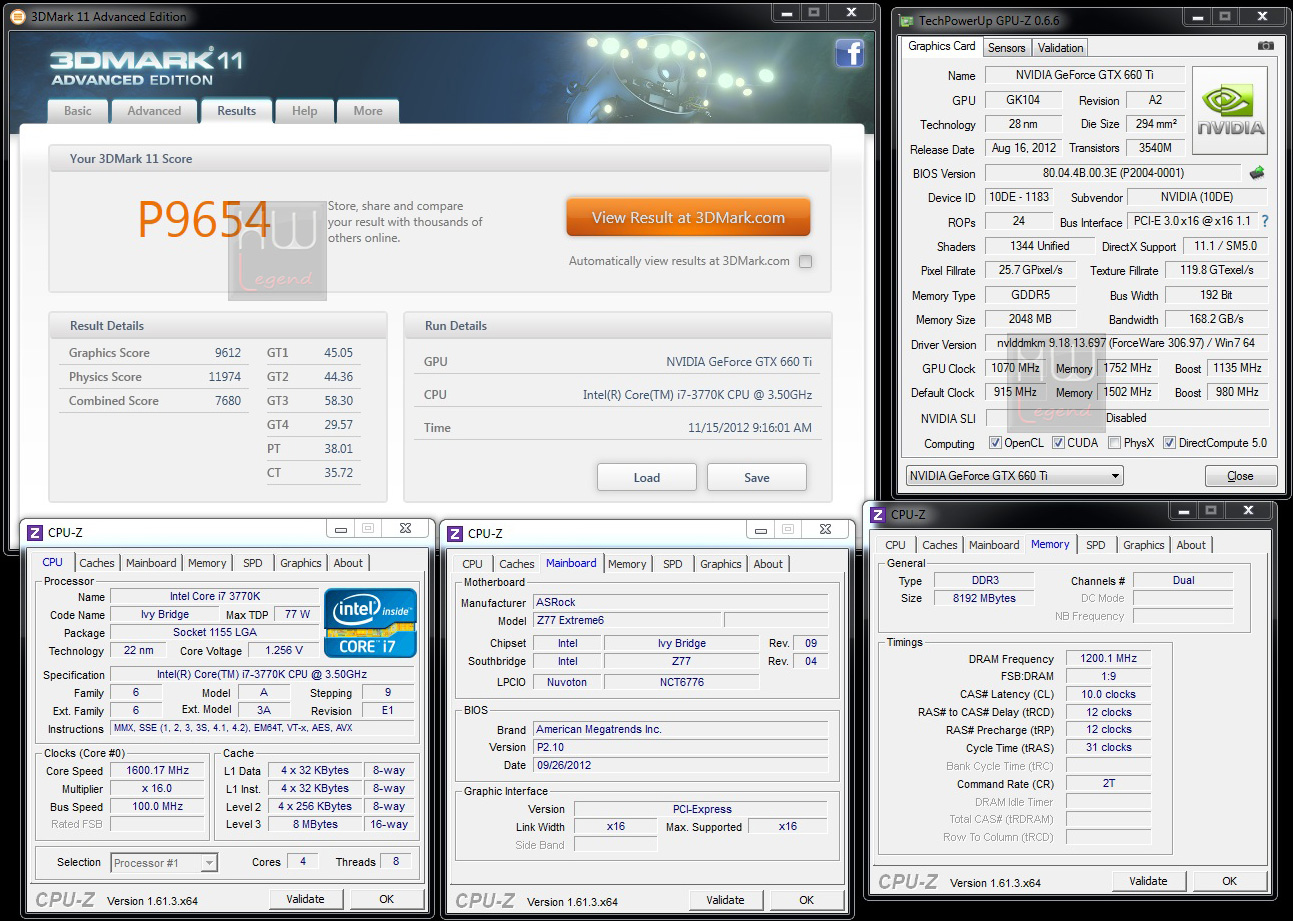Click the 3DMark 11 title bar app icon
This screenshot has width=1293, height=921.
point(17,16)
